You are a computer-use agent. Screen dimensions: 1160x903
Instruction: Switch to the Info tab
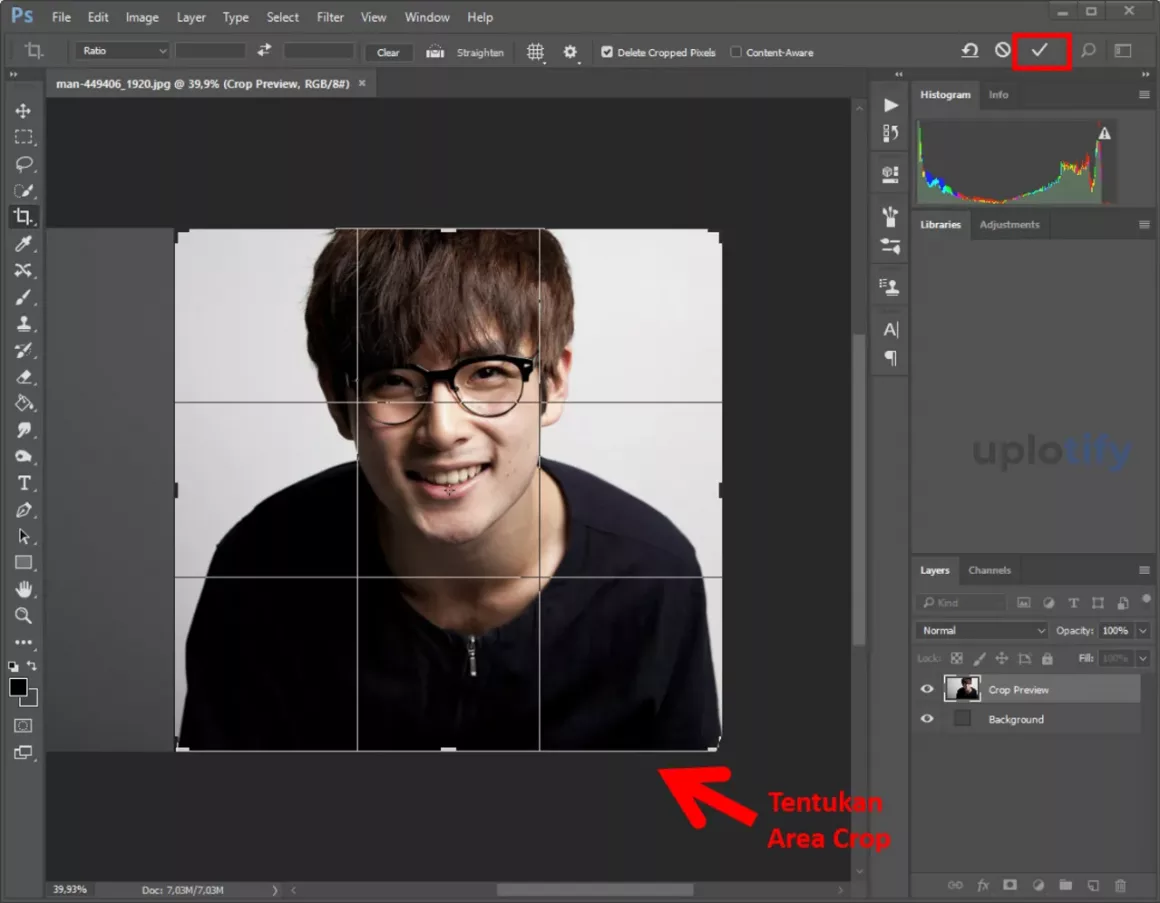pyautogui.click(x=998, y=95)
